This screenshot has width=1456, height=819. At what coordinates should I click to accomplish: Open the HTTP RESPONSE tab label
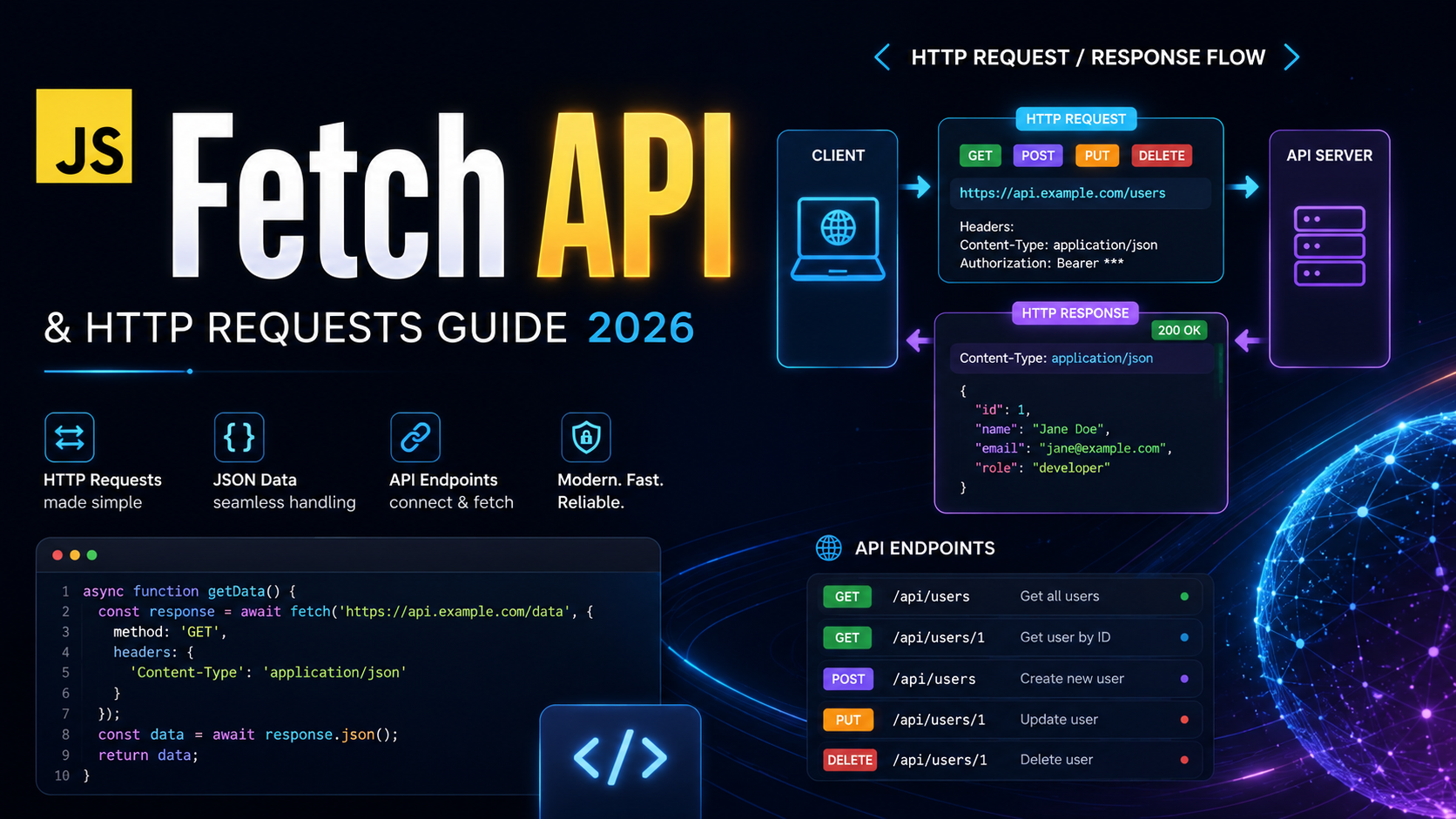pos(1075,313)
